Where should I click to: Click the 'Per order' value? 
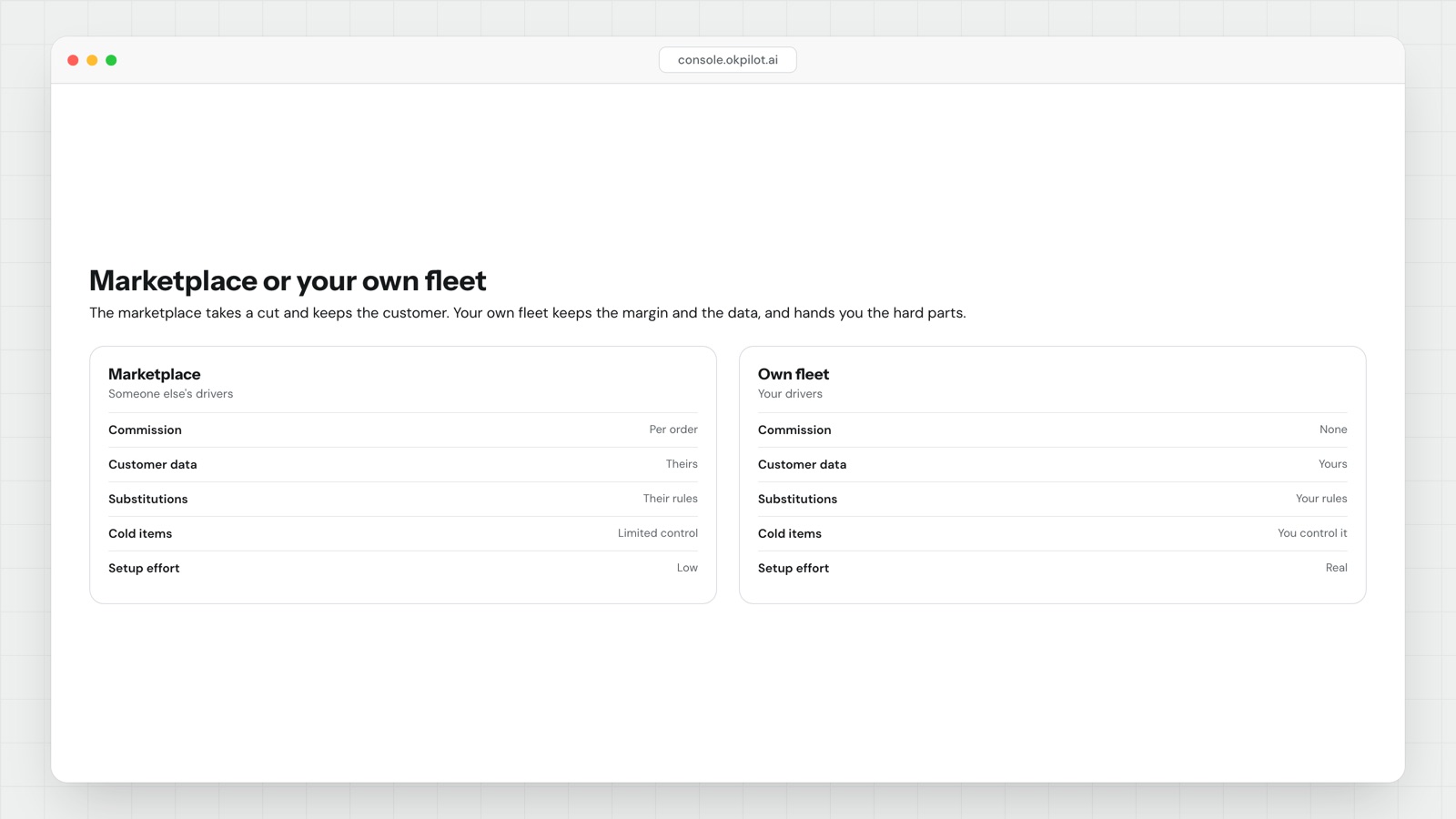[673, 430]
